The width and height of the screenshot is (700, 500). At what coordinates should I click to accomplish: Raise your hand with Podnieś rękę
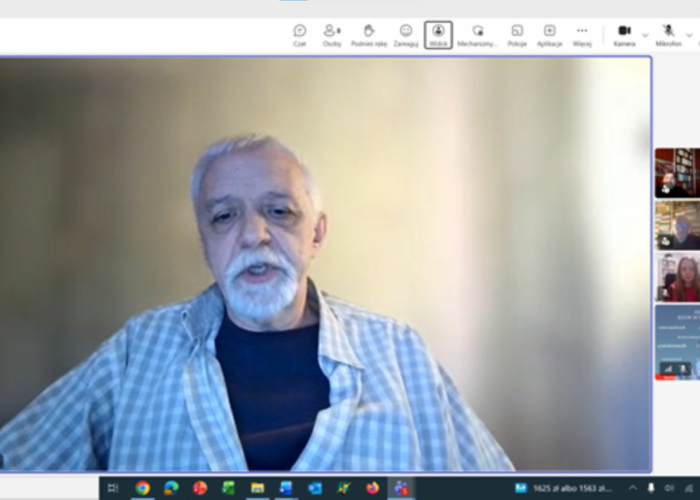[369, 35]
